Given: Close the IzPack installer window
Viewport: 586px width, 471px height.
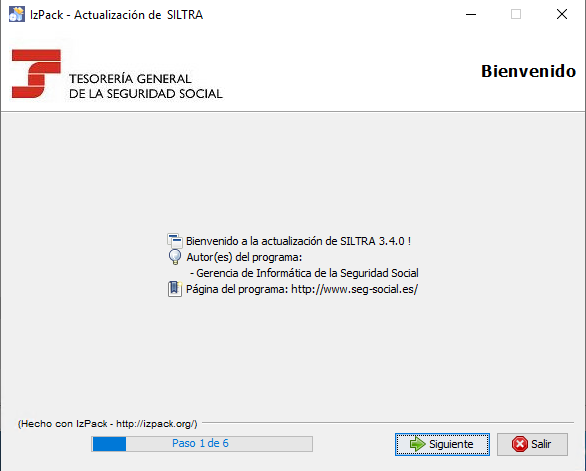Looking at the screenshot, I should pos(562,15).
